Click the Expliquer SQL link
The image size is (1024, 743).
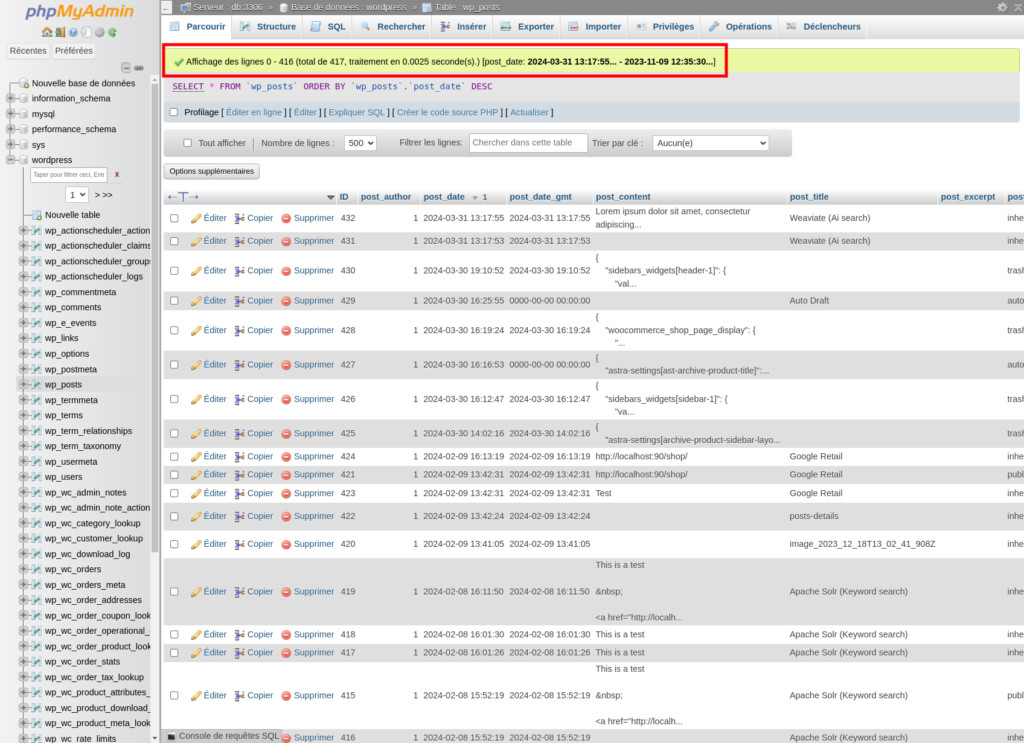(357, 112)
